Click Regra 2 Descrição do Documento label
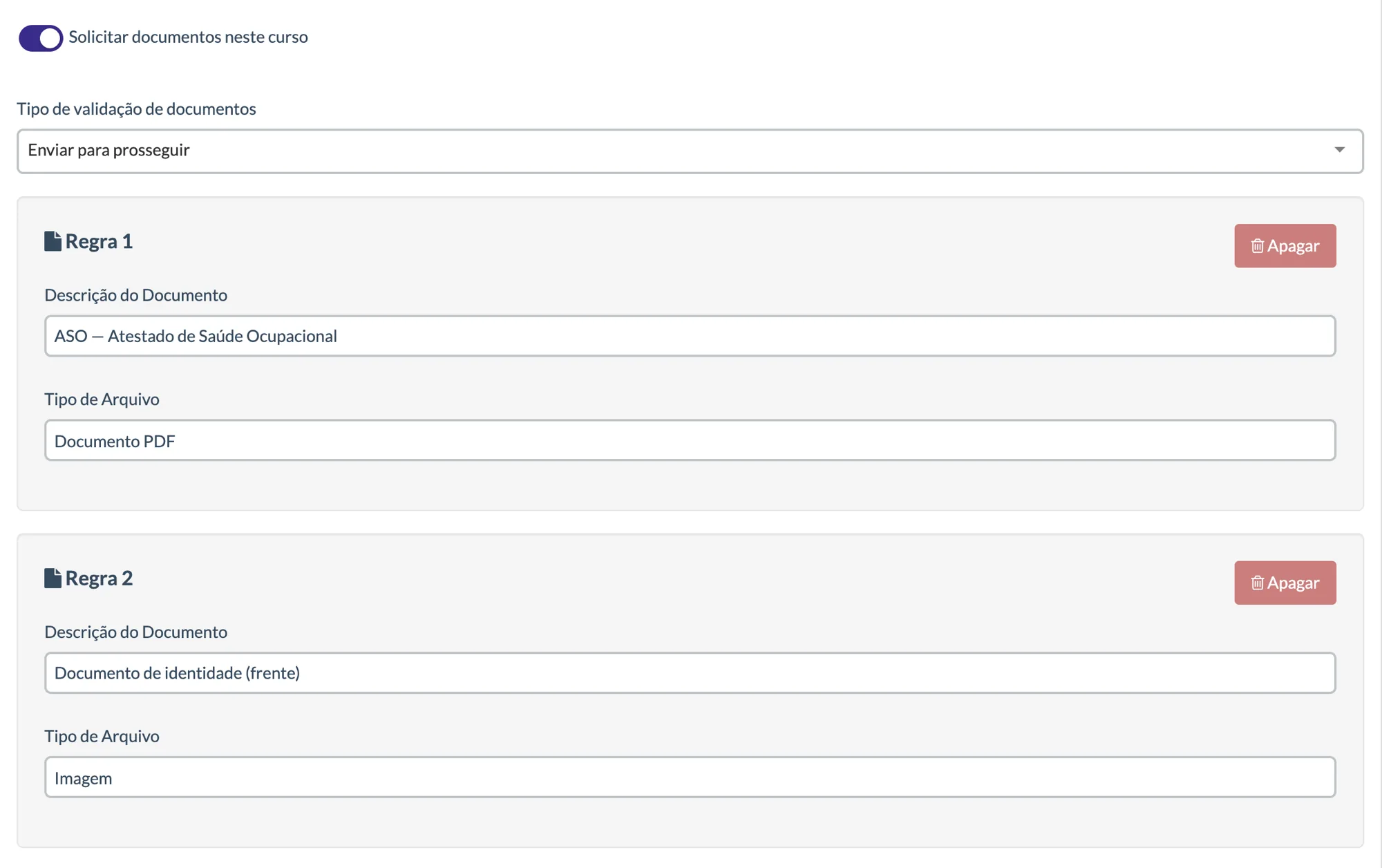This screenshot has width=1382, height=868. tap(135, 632)
